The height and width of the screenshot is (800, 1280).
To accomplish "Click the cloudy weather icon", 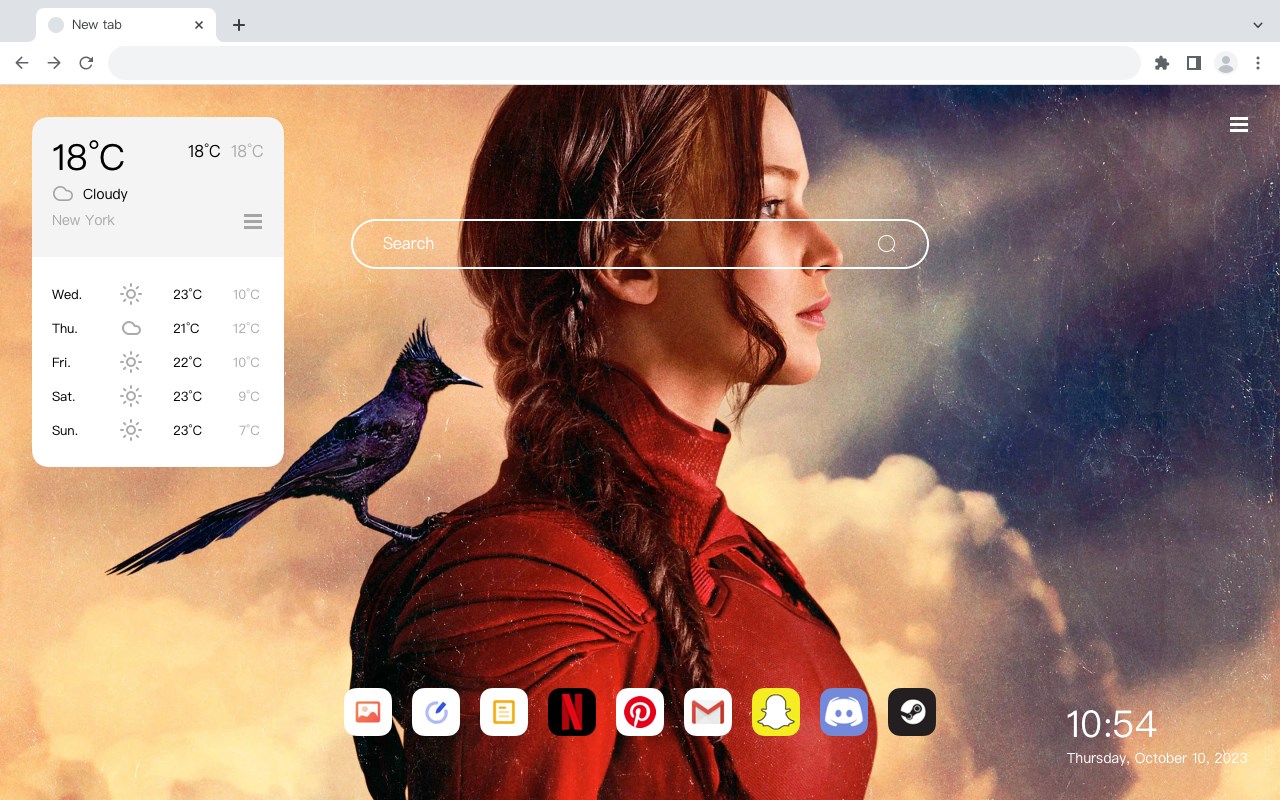I will [x=63, y=194].
